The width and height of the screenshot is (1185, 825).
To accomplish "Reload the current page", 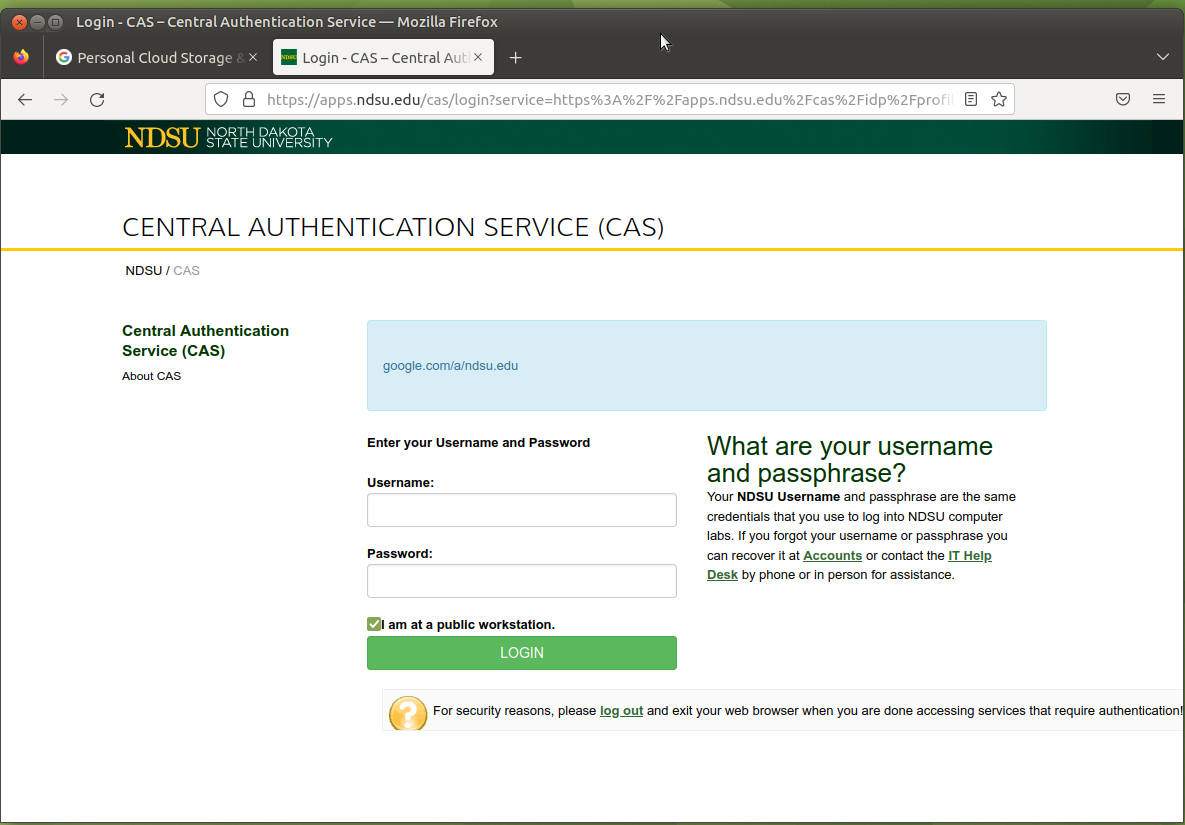I will point(97,99).
